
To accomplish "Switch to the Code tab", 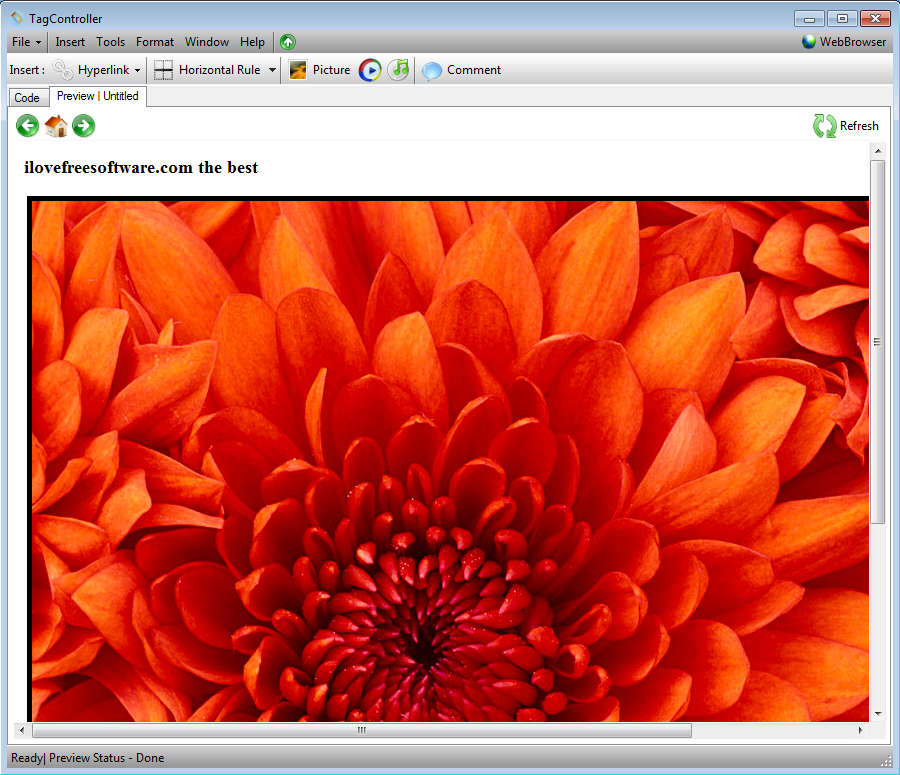I will coord(28,97).
